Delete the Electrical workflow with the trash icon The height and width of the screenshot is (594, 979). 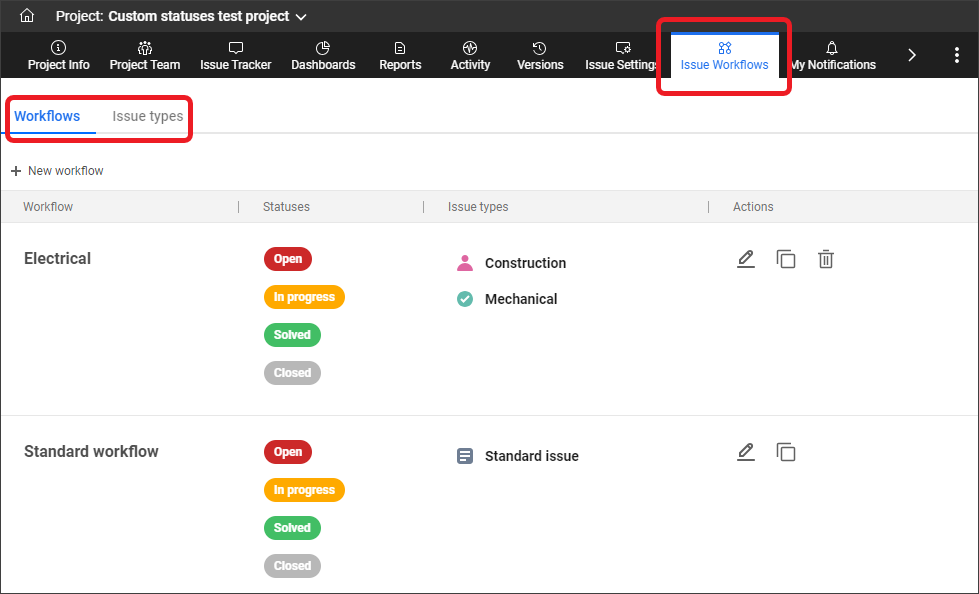click(x=826, y=260)
